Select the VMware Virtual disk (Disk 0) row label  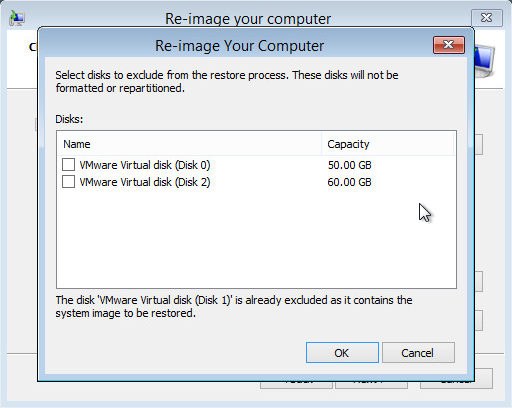pyautogui.click(x=145, y=165)
